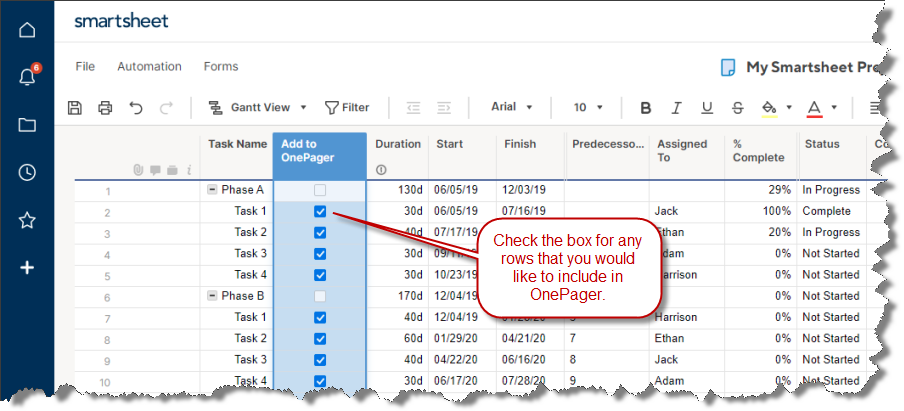
Task: Uncheck the box in row 2
Action: click(x=320, y=212)
